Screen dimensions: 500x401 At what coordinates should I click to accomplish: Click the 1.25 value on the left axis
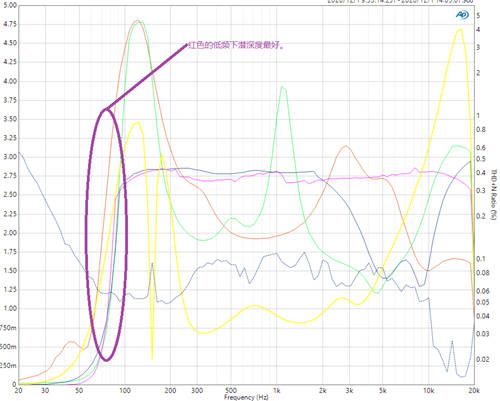pos(9,290)
